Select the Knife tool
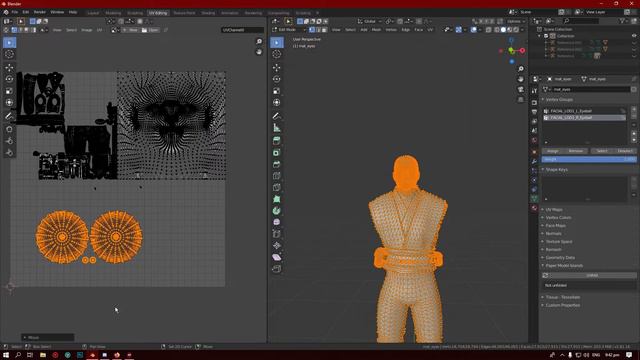 (277, 187)
